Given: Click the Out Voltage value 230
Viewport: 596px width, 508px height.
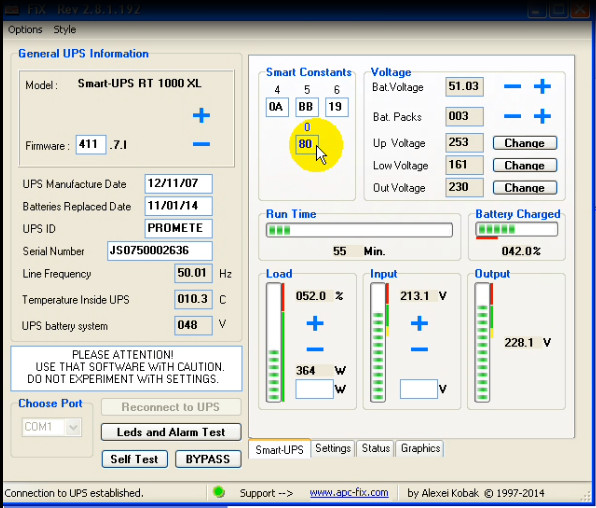Looking at the screenshot, I should 464,187.
